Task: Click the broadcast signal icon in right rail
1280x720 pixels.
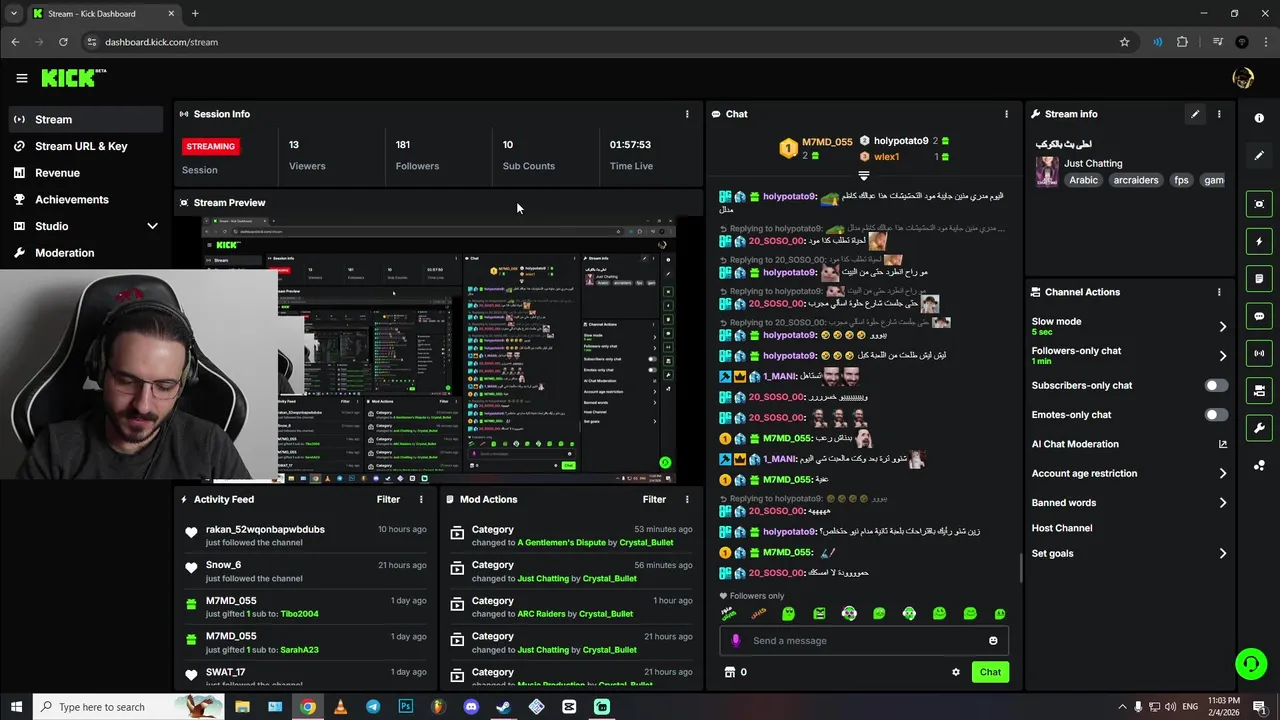Action: 1259,353
